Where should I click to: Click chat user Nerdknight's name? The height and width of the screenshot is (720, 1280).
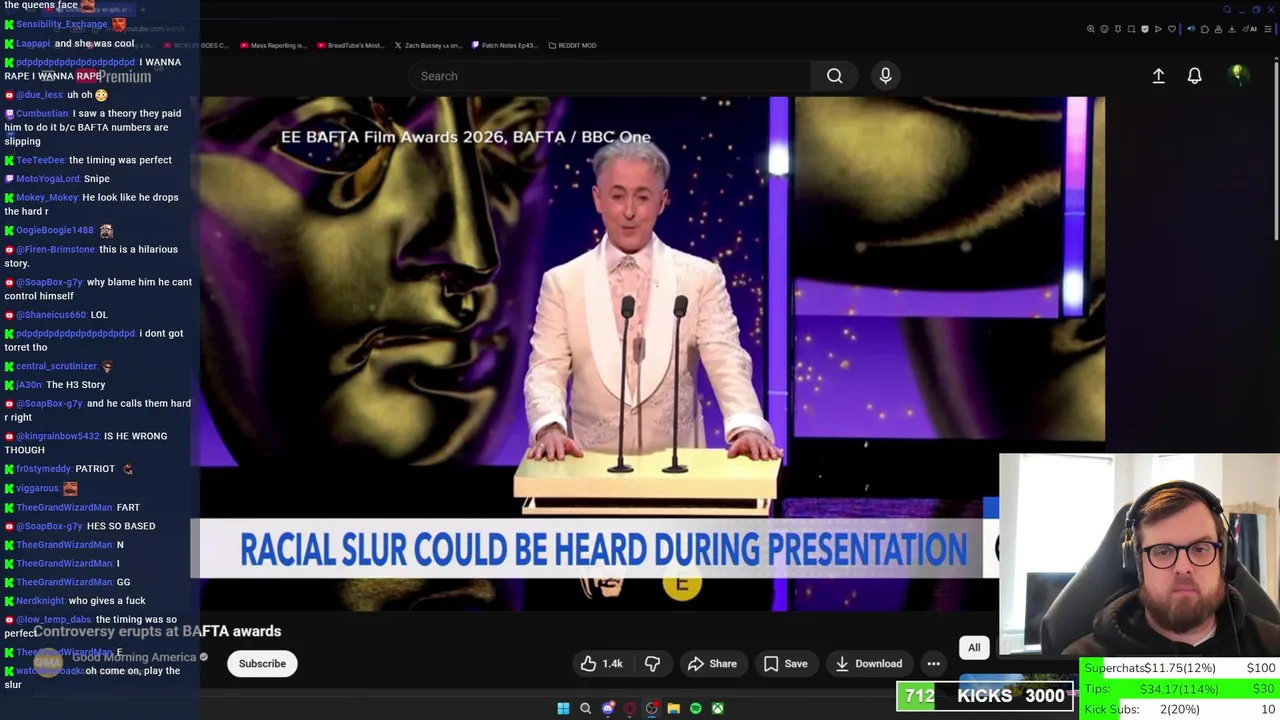pos(40,601)
